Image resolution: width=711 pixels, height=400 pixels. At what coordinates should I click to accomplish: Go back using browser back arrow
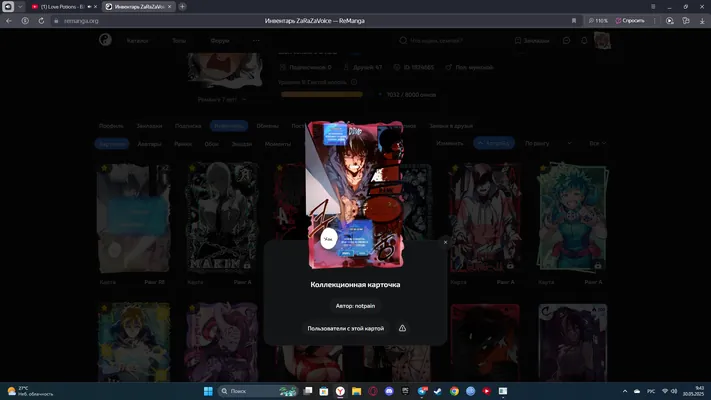[9, 21]
